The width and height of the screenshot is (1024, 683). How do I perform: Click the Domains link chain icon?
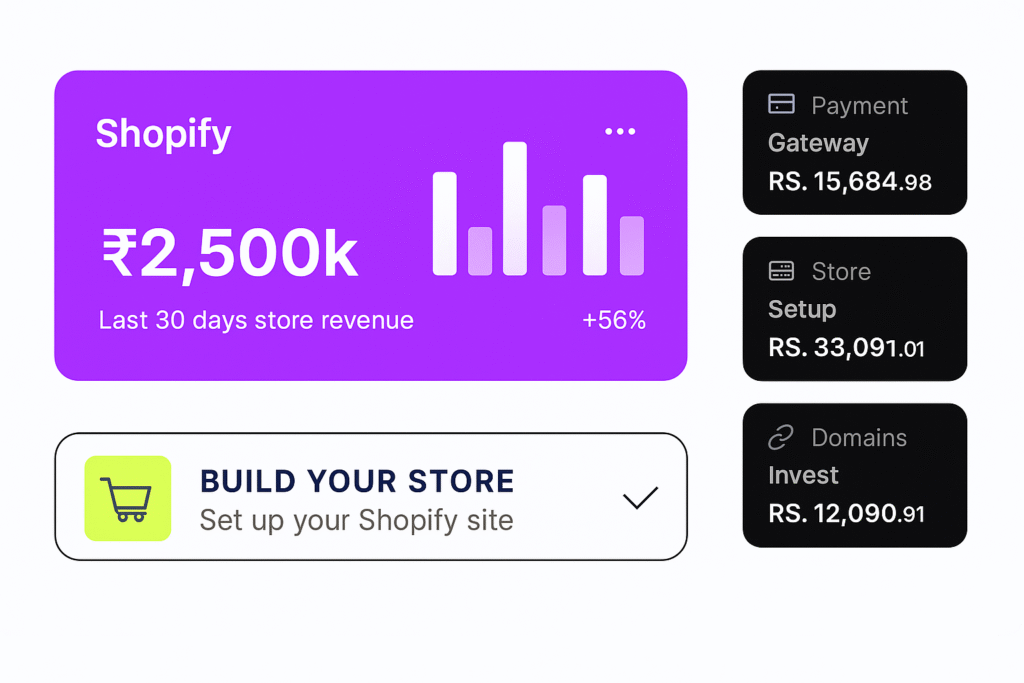[x=781, y=437]
